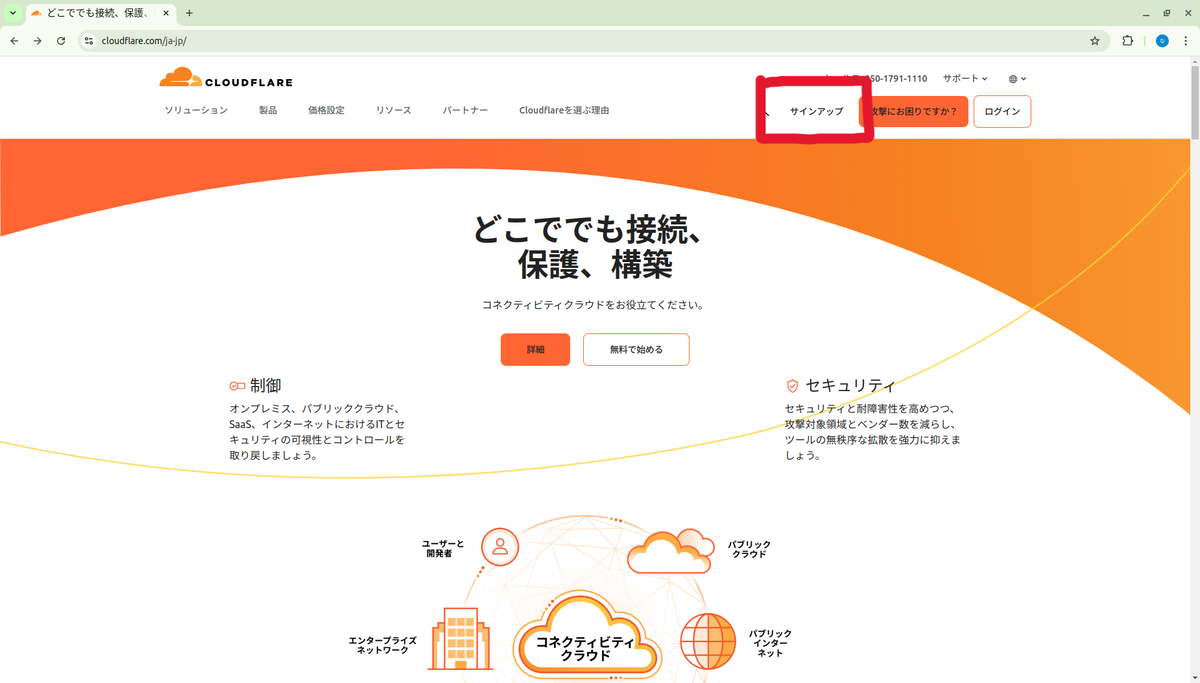This screenshot has width=1200, height=683.
Task: Click the orange 詳細 button
Action: pos(535,350)
